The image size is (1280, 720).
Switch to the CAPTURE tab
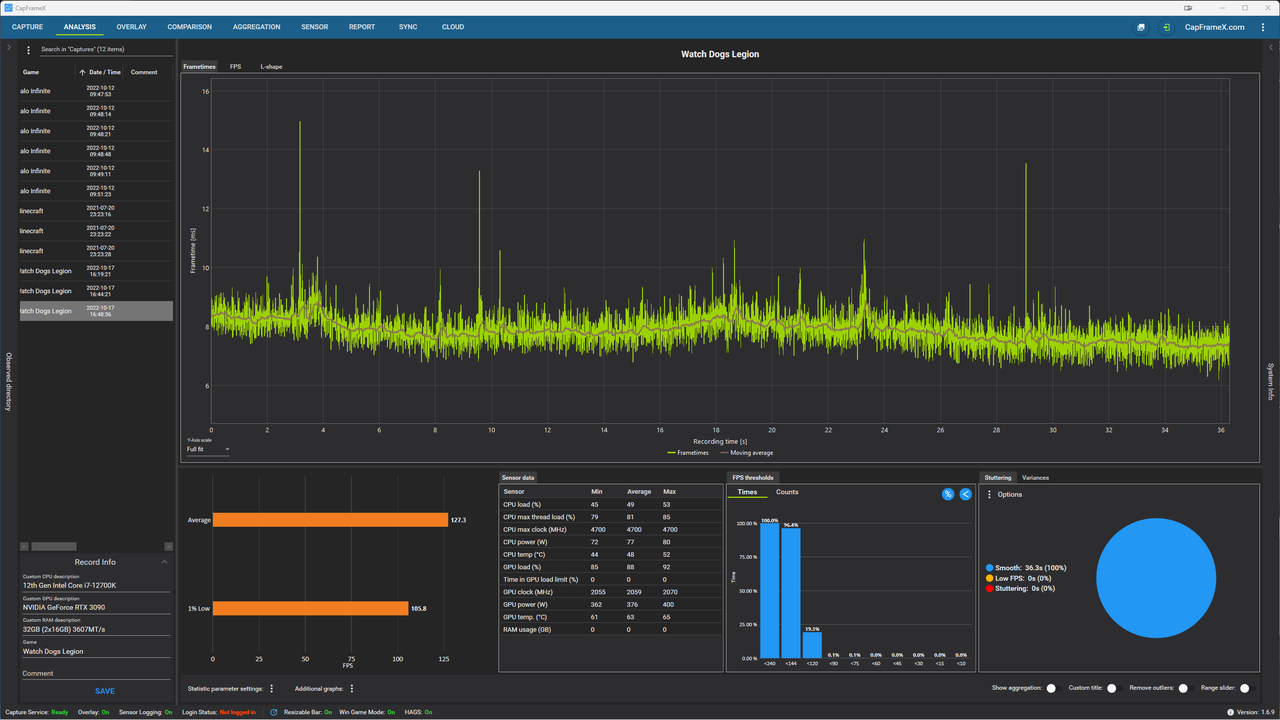click(28, 27)
